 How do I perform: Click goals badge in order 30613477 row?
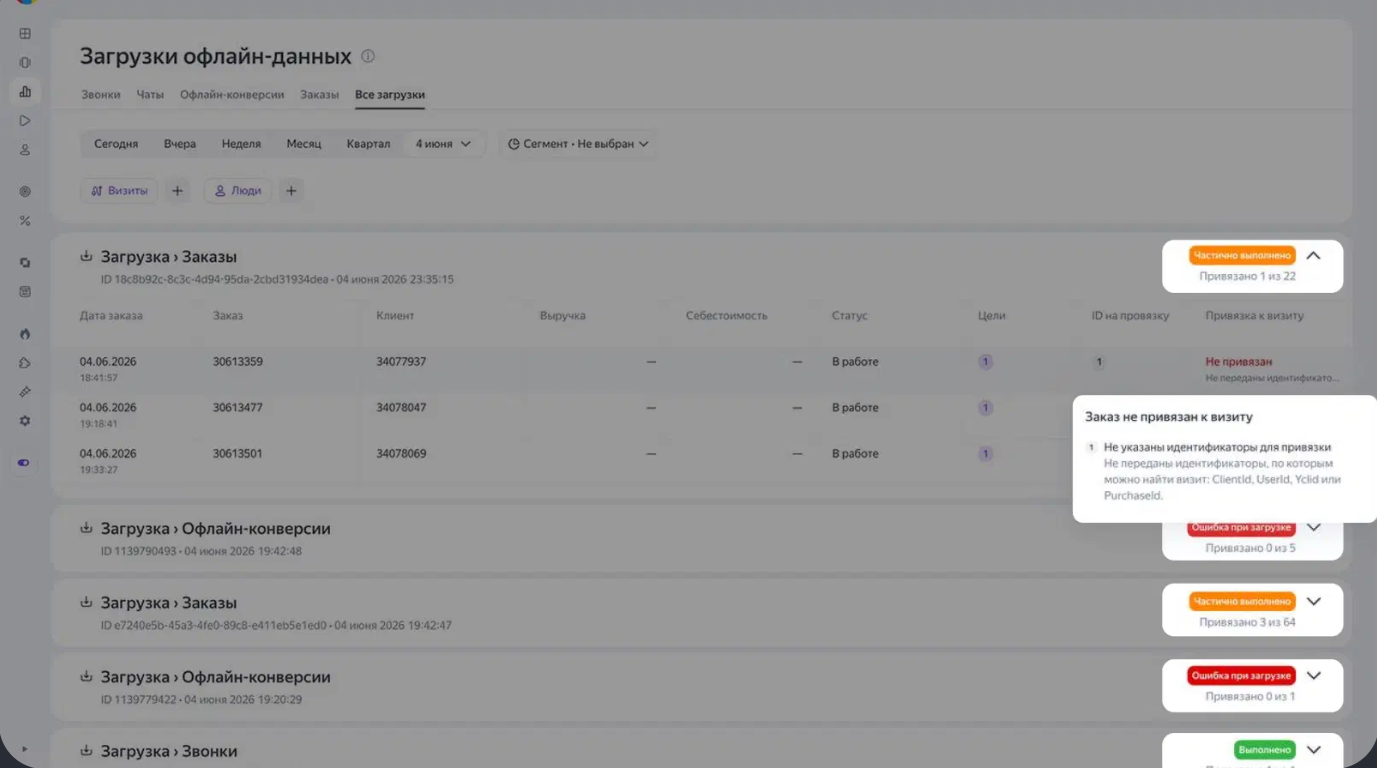pyautogui.click(x=985, y=408)
